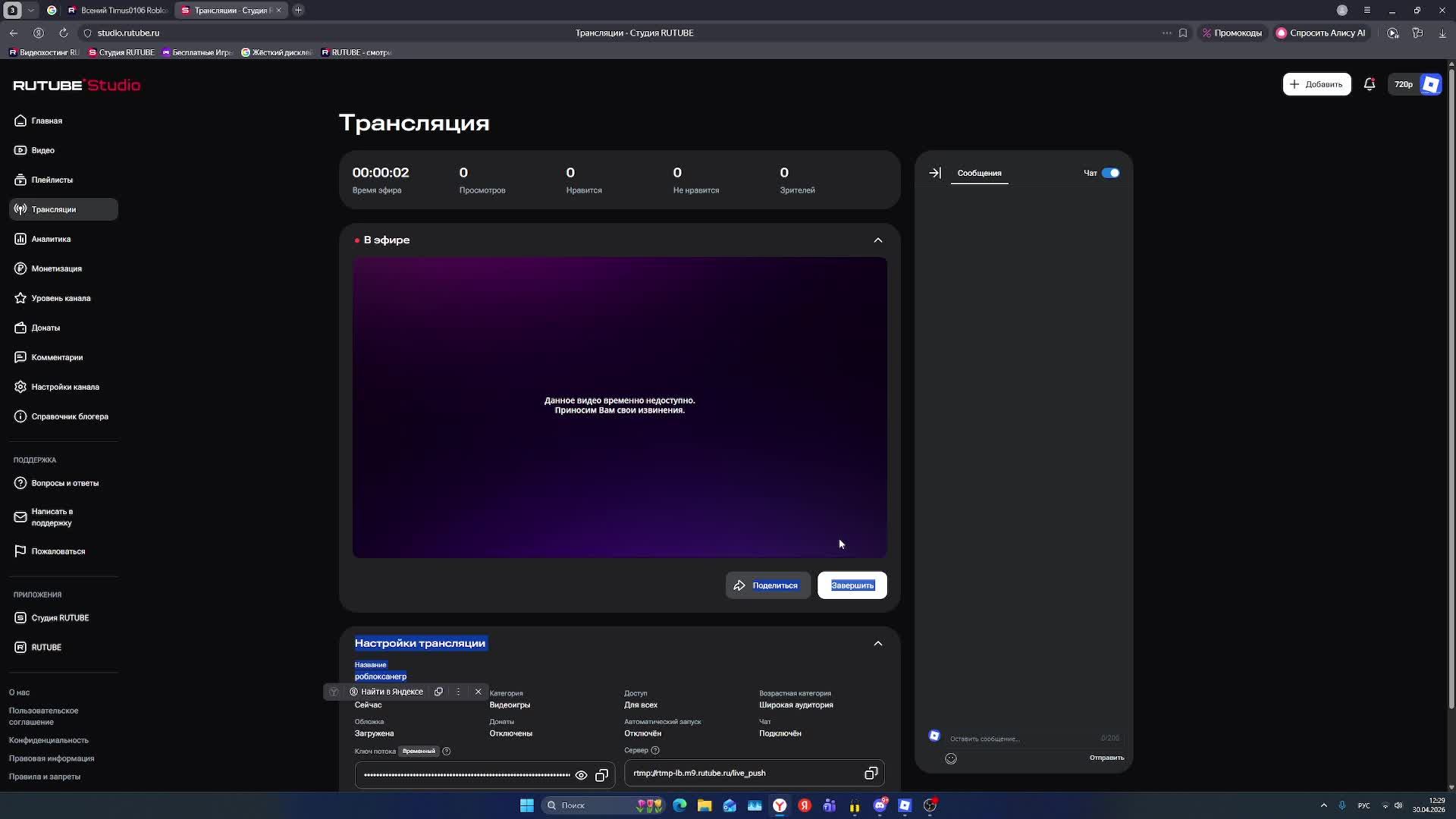Copy the stream key
Screen dimensions: 1456x819
click(x=601, y=775)
